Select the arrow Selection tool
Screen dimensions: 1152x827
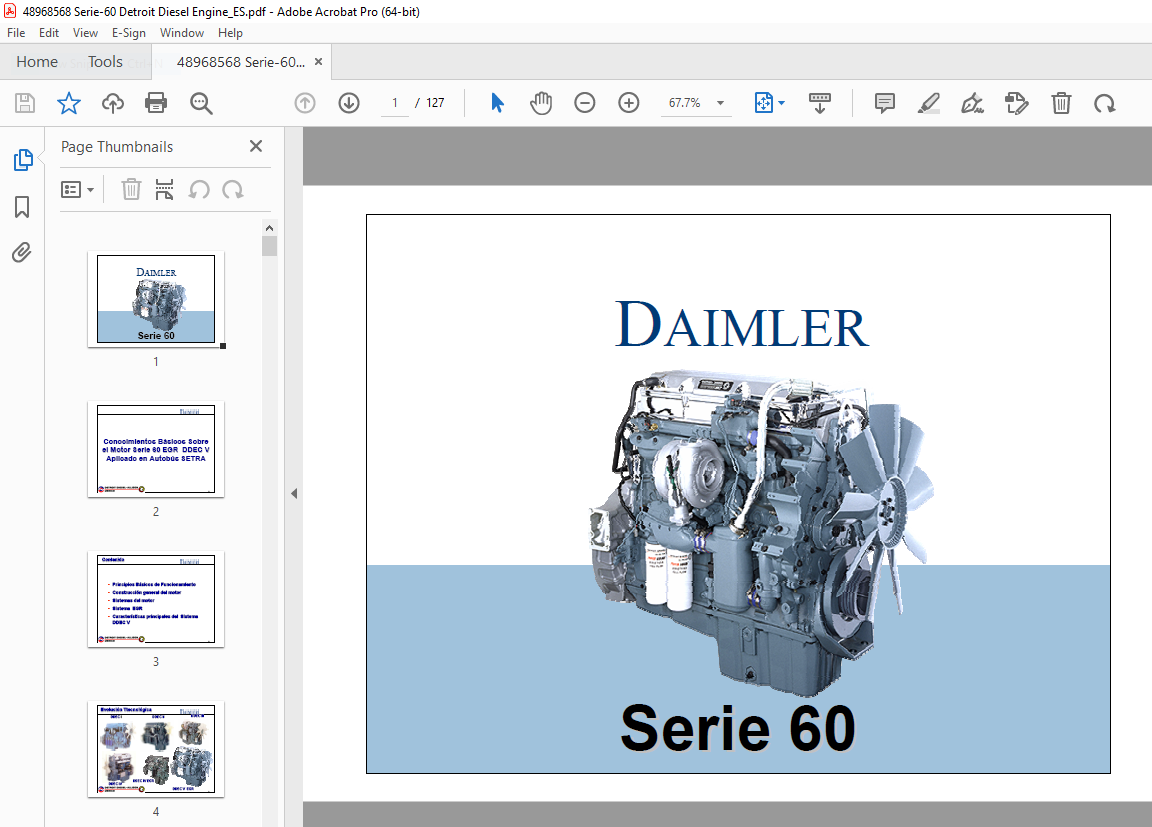(x=497, y=103)
